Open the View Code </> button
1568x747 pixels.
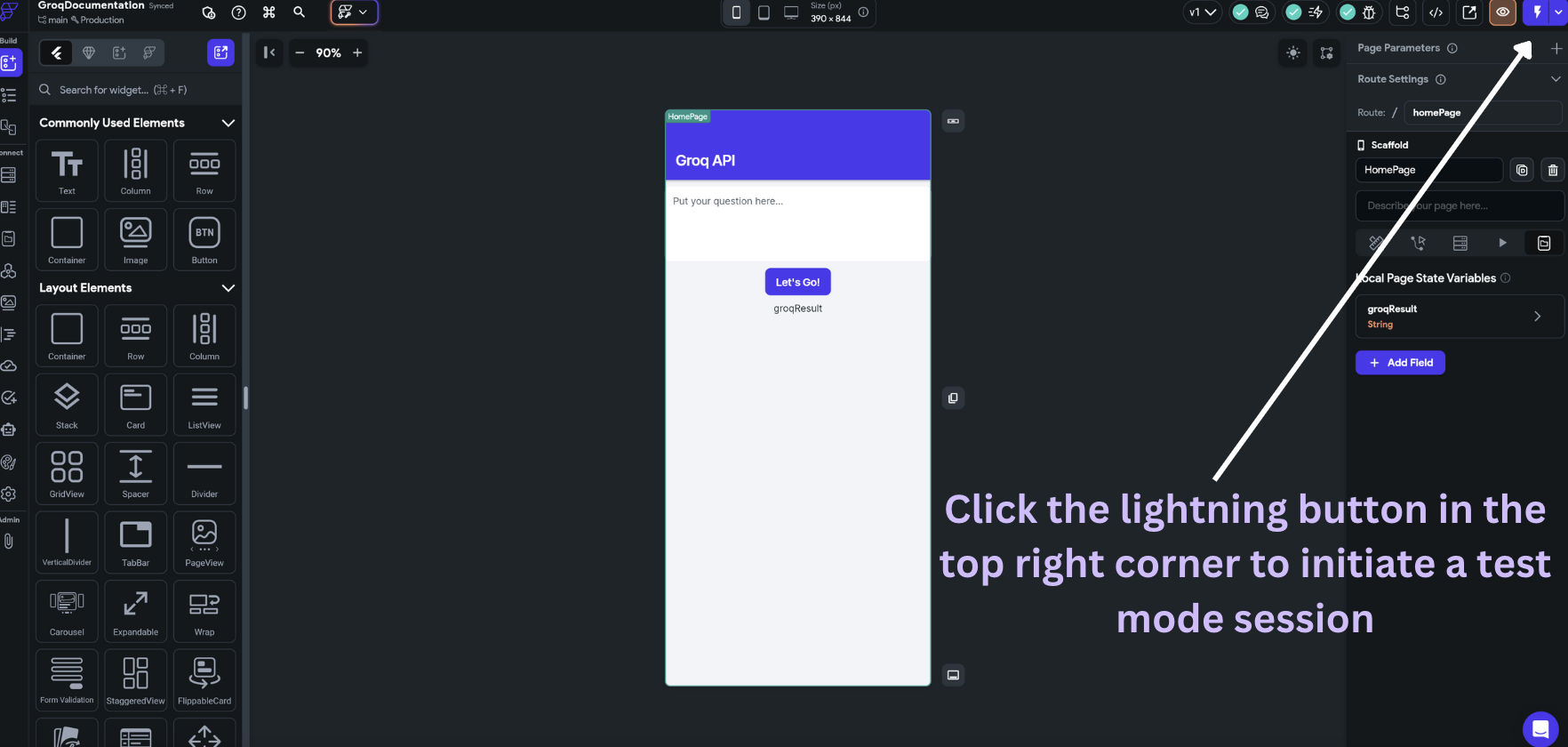pyautogui.click(x=1436, y=12)
